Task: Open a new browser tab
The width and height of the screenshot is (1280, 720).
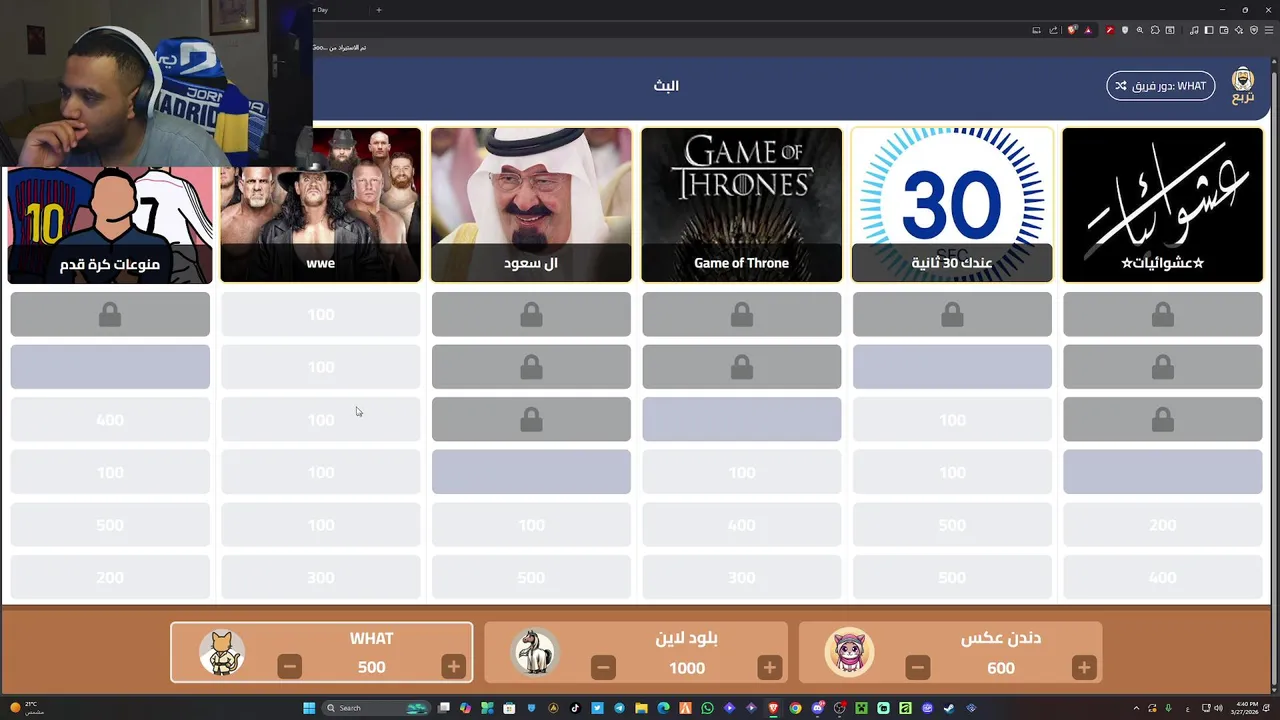Action: pyautogui.click(x=378, y=10)
